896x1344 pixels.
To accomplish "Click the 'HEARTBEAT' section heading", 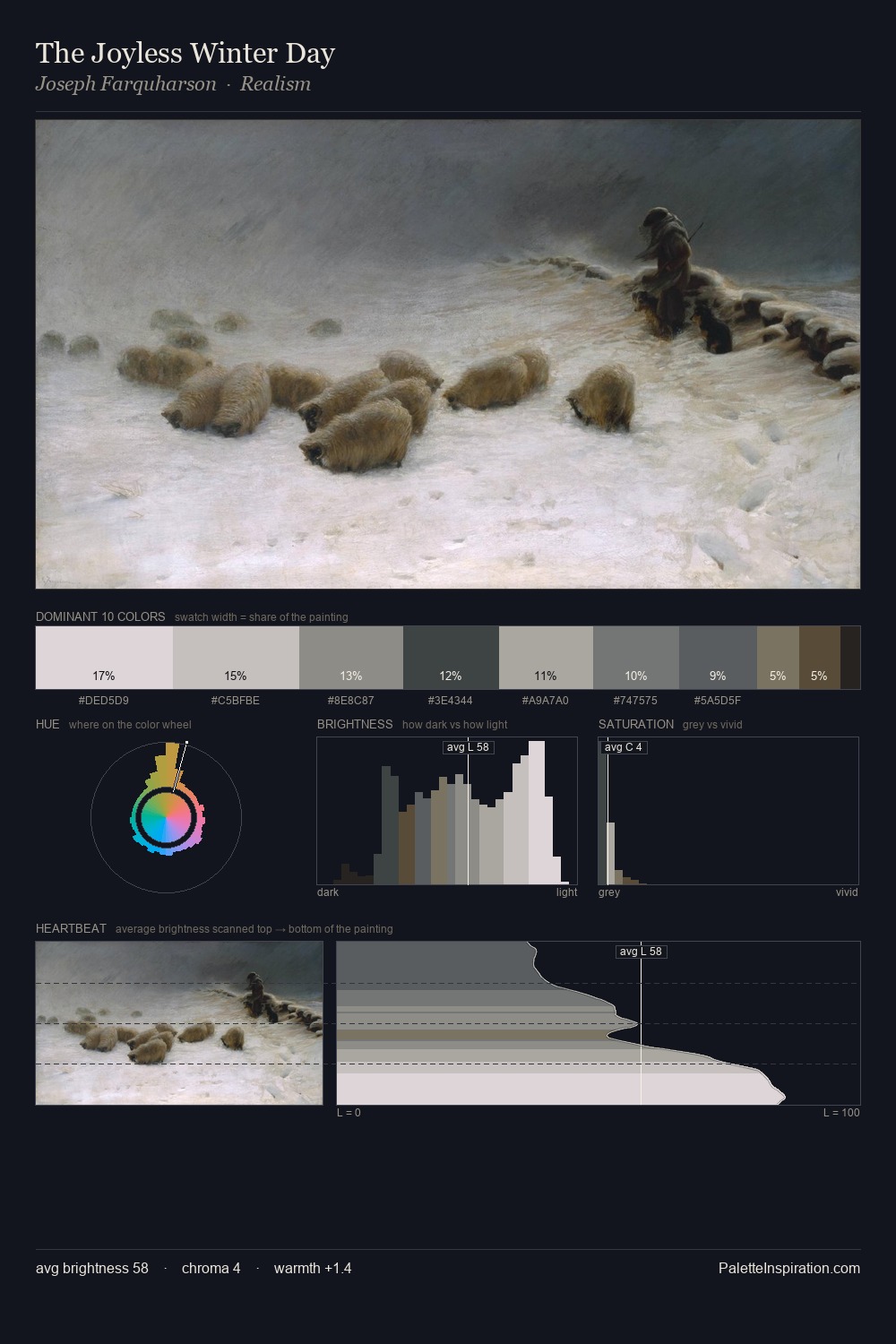I will tap(71, 928).
